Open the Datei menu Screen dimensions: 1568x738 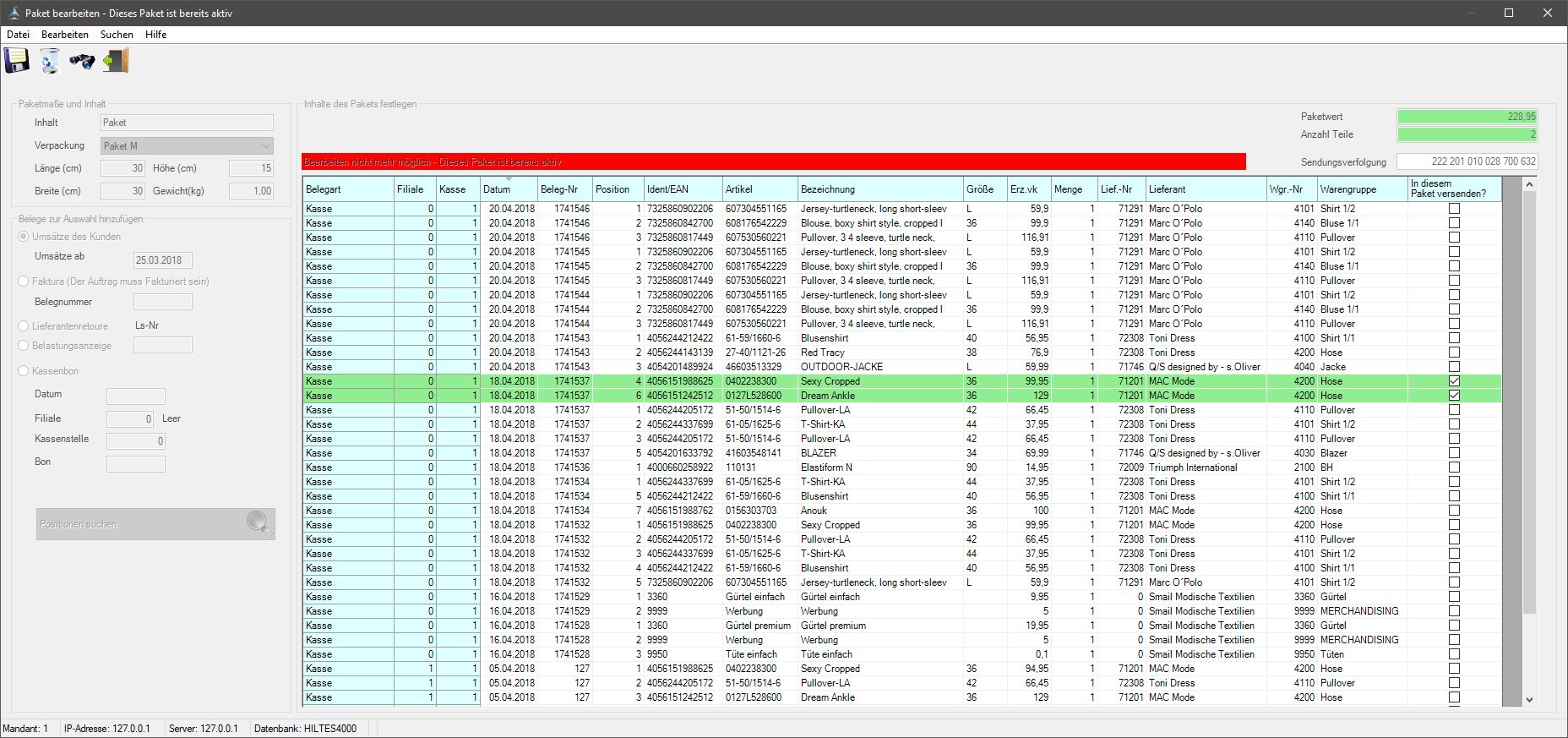[x=18, y=35]
